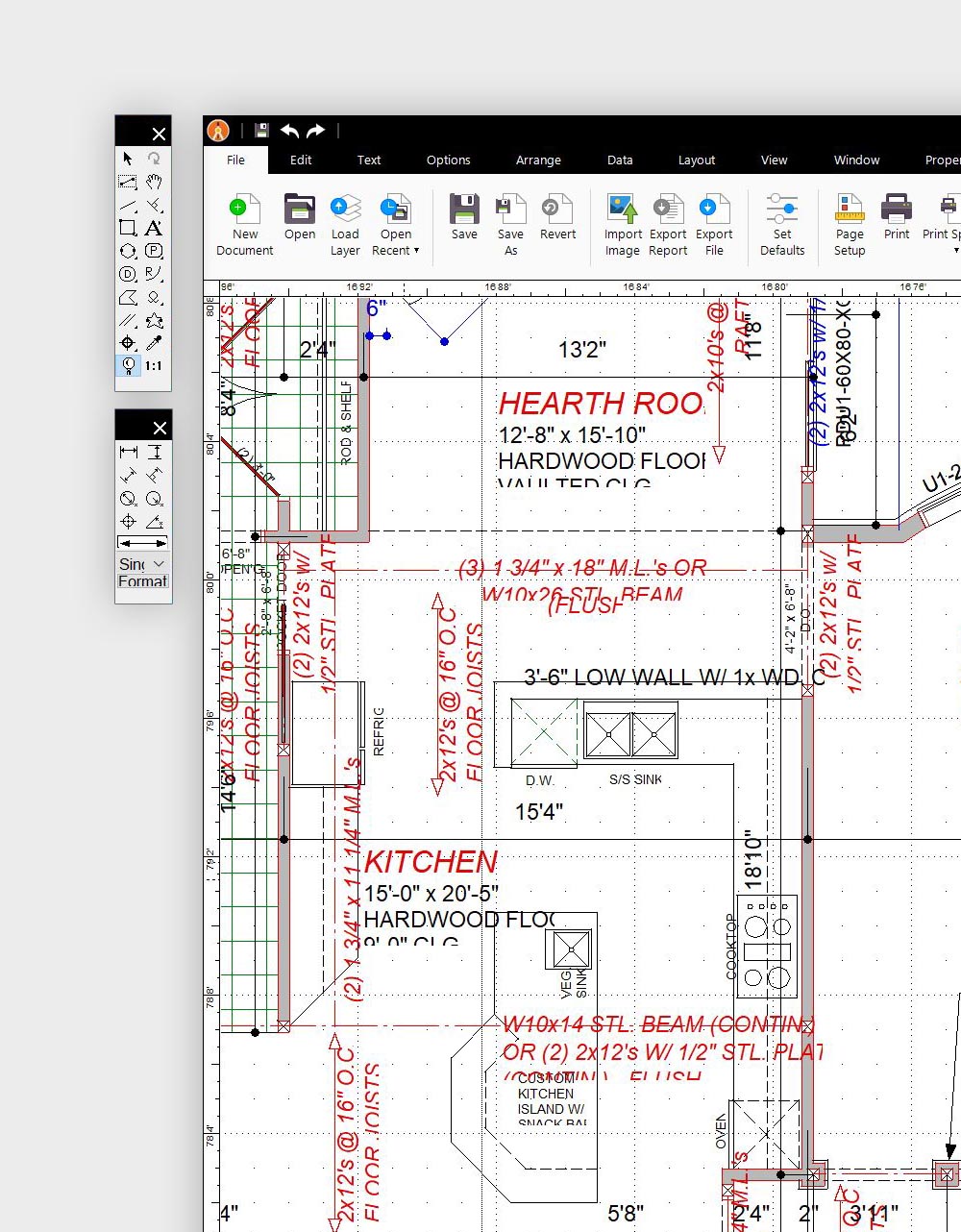Click the 1:1 zoom control
The image size is (961, 1232).
154,366
